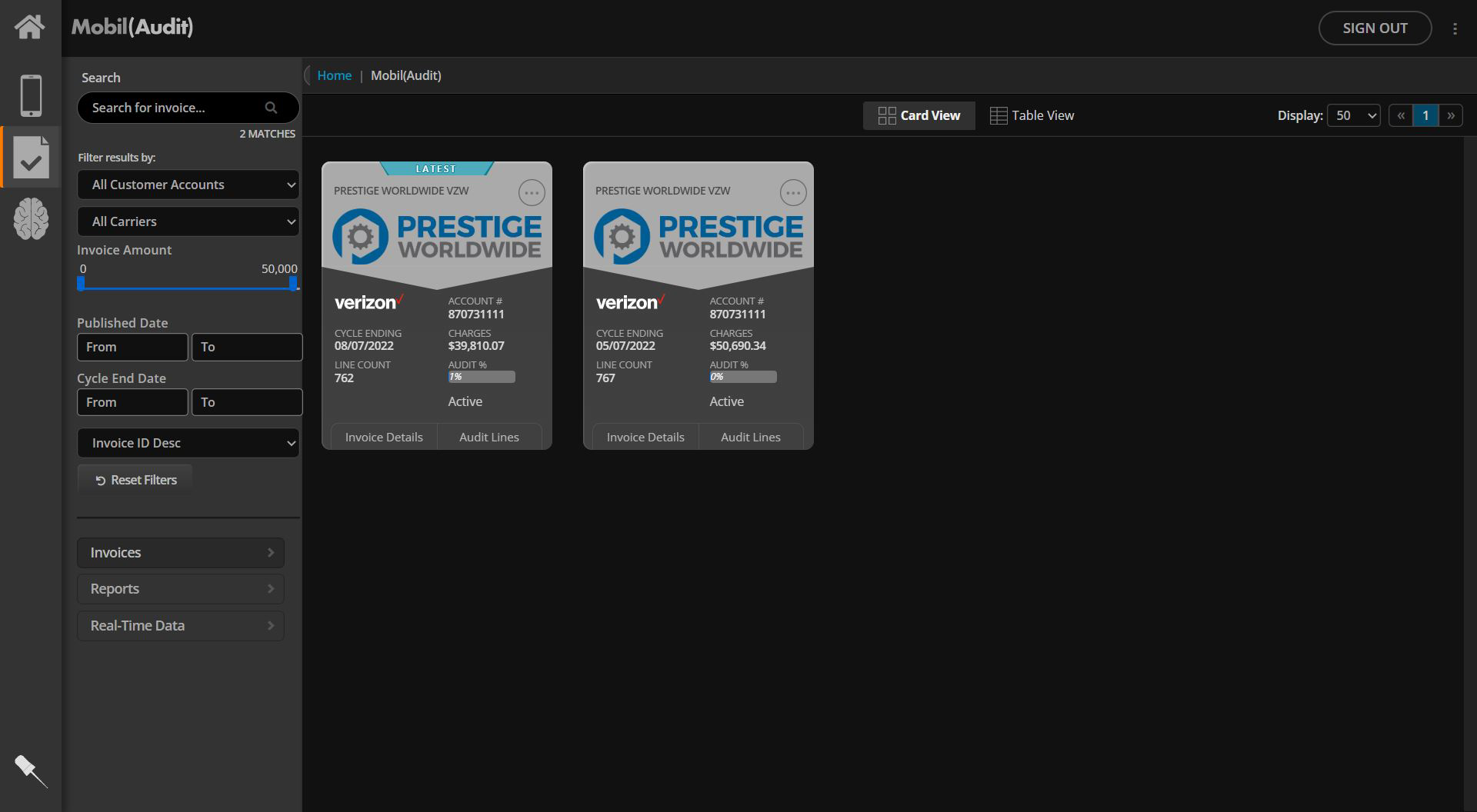This screenshot has width=1477, height=812.
Task: Click audit progress bar showing 0%
Action: [743, 377]
